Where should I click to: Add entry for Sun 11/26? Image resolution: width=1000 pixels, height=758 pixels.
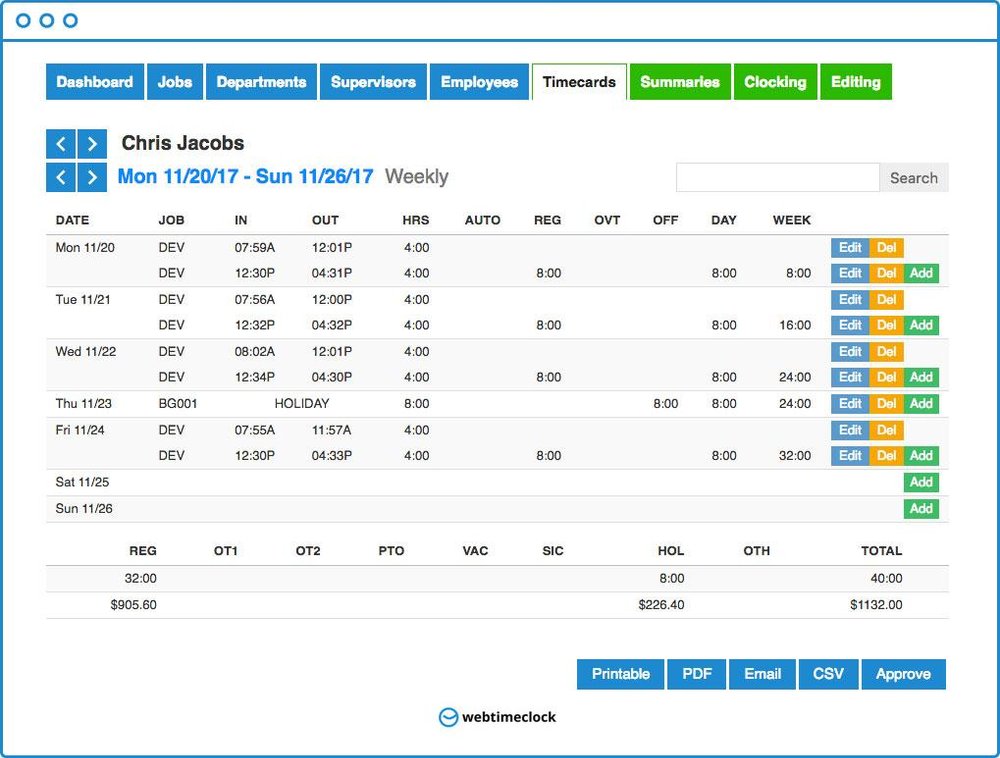point(921,508)
